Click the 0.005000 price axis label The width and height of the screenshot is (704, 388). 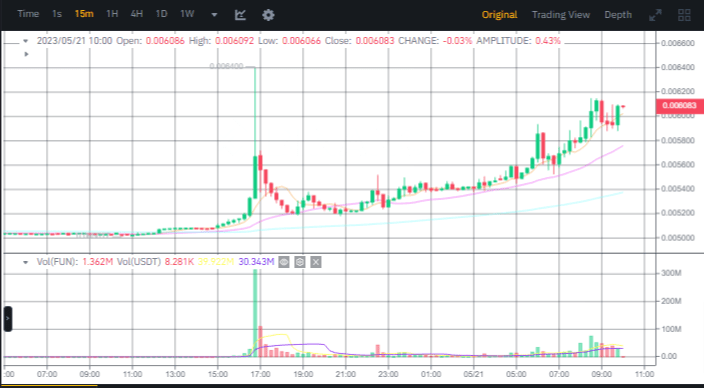tap(678, 238)
